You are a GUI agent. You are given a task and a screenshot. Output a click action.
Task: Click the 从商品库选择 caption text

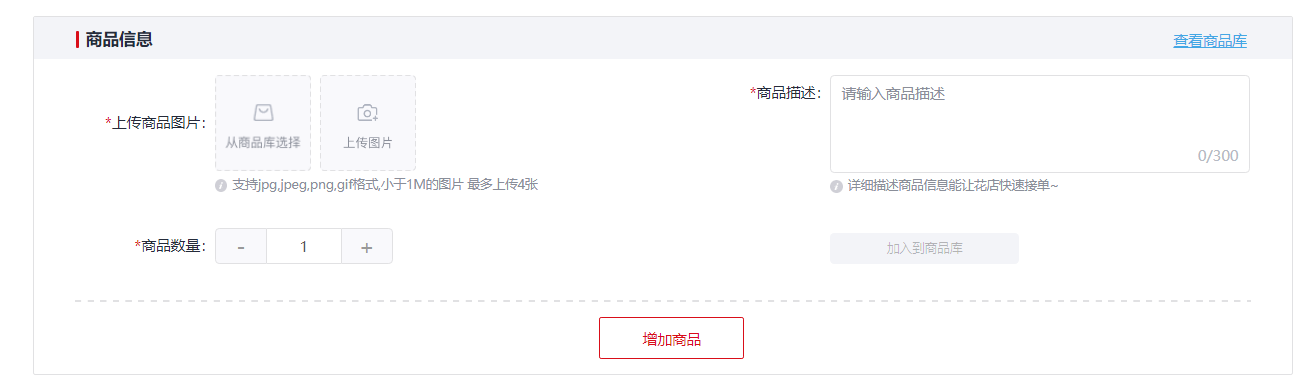pyautogui.click(x=263, y=143)
